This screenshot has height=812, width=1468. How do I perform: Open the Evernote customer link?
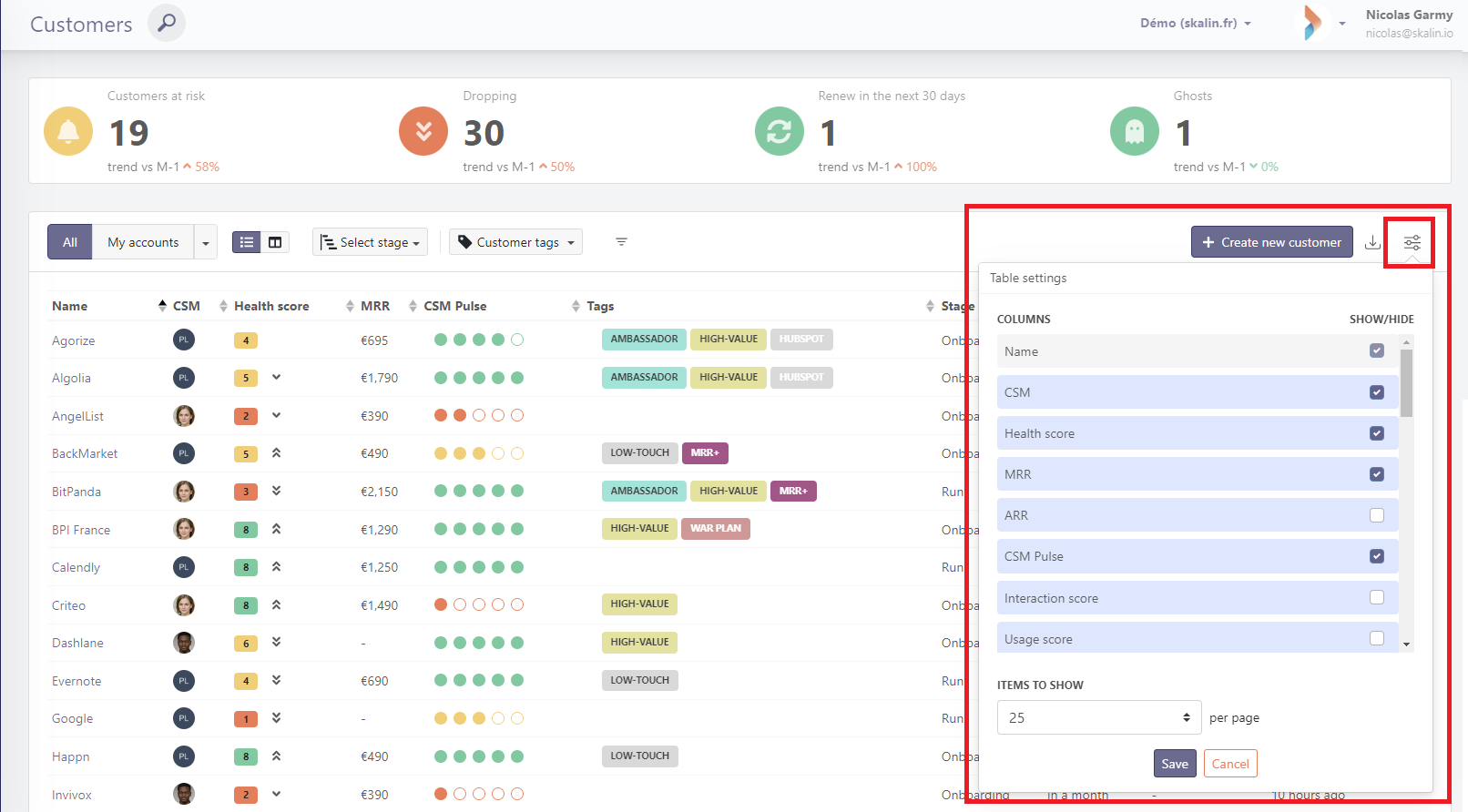76,681
